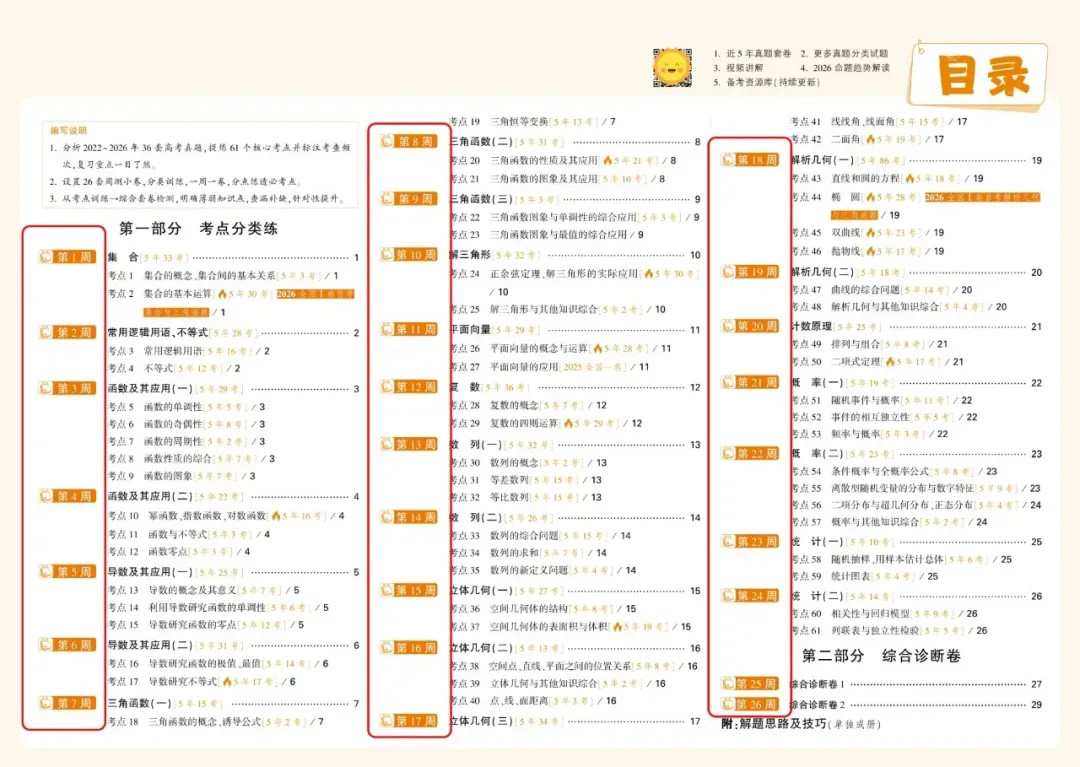This screenshot has width=1080, height=767.
Task: Click entry 考点1 集合的概念、集合间的基本关系
Action: pyautogui.click(x=223, y=275)
